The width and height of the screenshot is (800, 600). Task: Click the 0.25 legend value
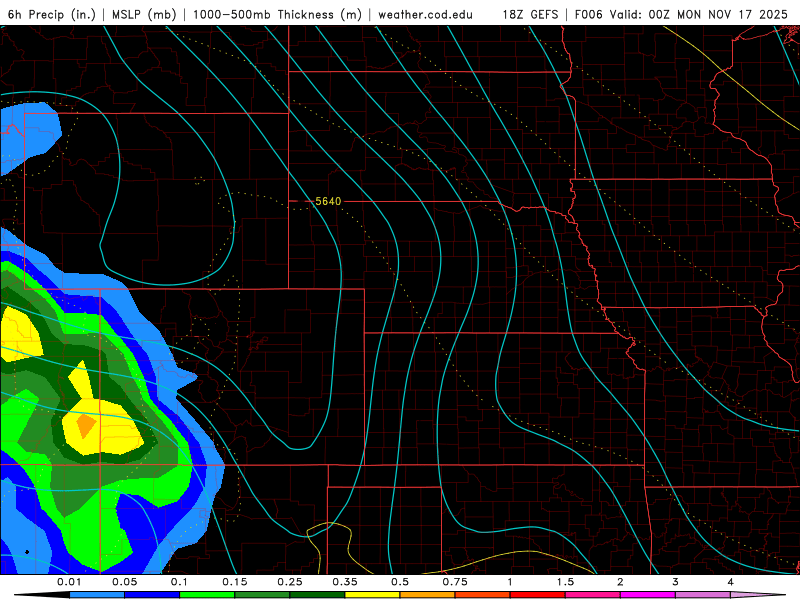(x=290, y=582)
